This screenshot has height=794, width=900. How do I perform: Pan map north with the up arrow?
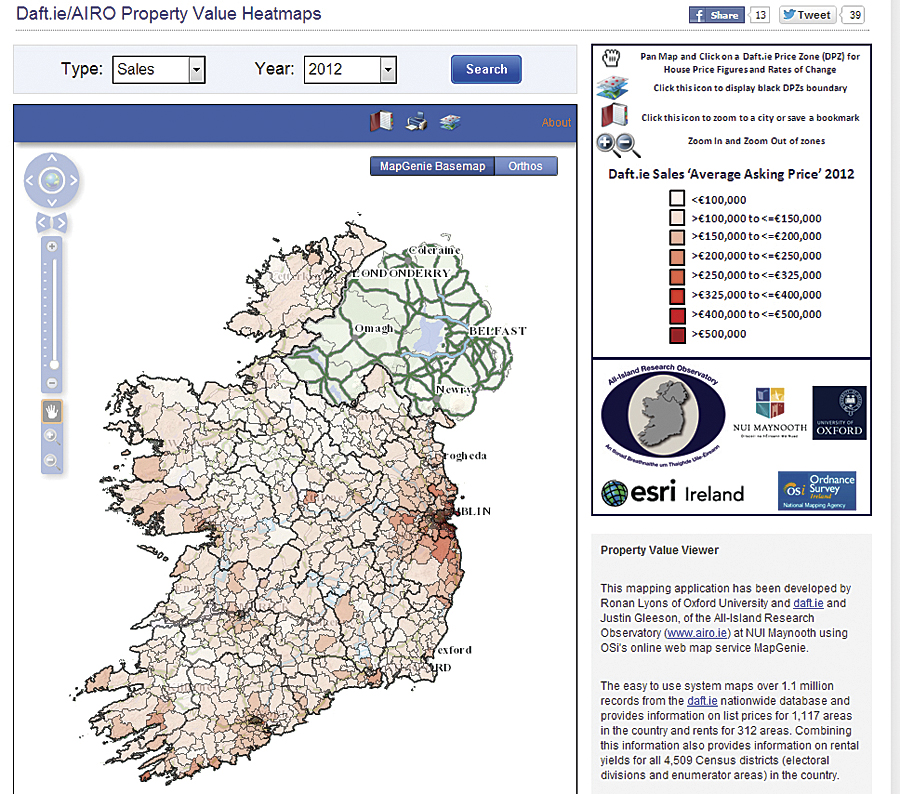click(52, 158)
